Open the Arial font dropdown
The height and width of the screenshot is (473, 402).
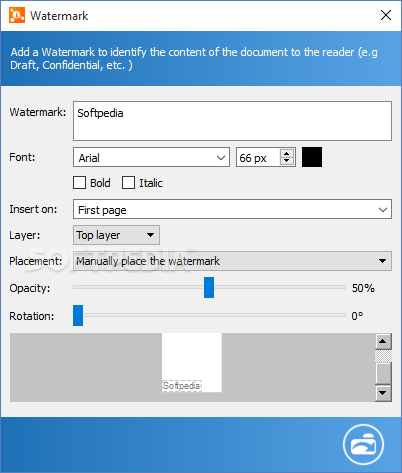pos(151,157)
